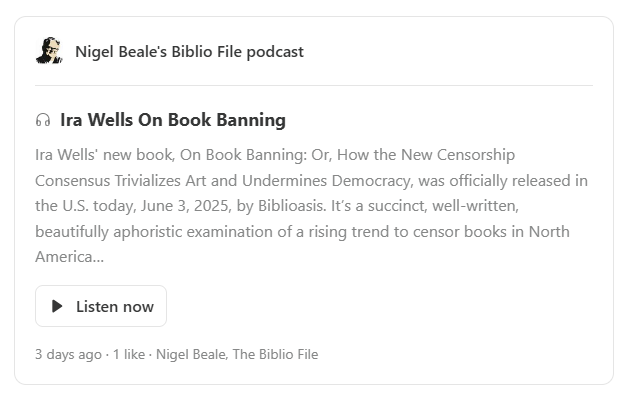The image size is (627, 399).
Task: Click 'Nigel Beale' author name in footer
Action: (x=191, y=354)
